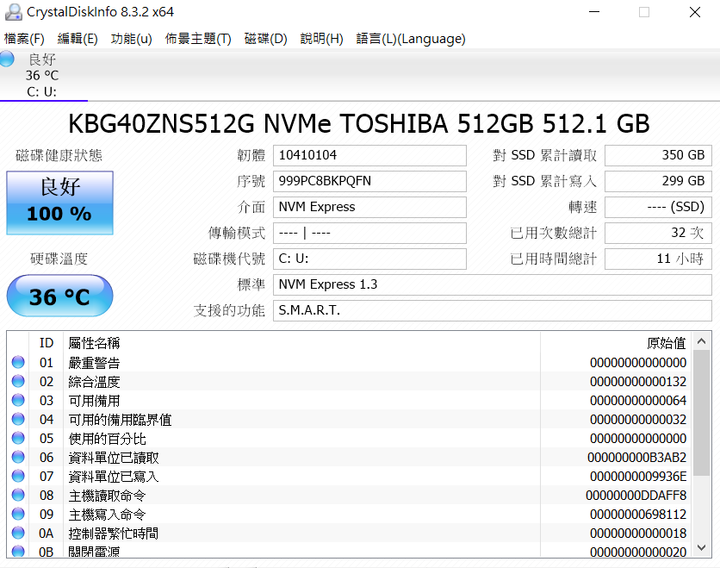The height and width of the screenshot is (568, 720).
Task: Select the 可用的備用臨界值 attribute row
Action: pyautogui.click(x=349, y=420)
